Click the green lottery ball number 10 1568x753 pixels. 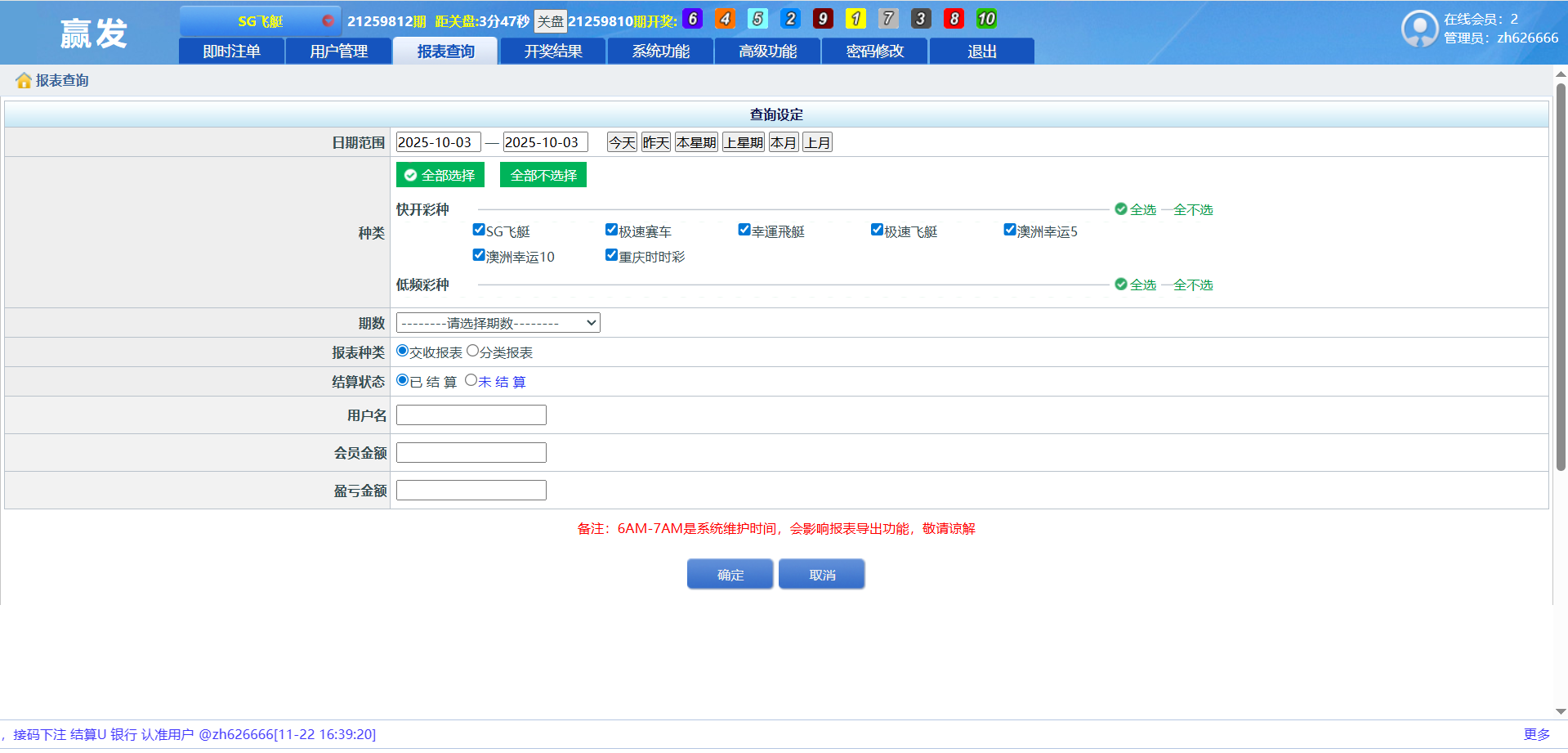pos(986,19)
